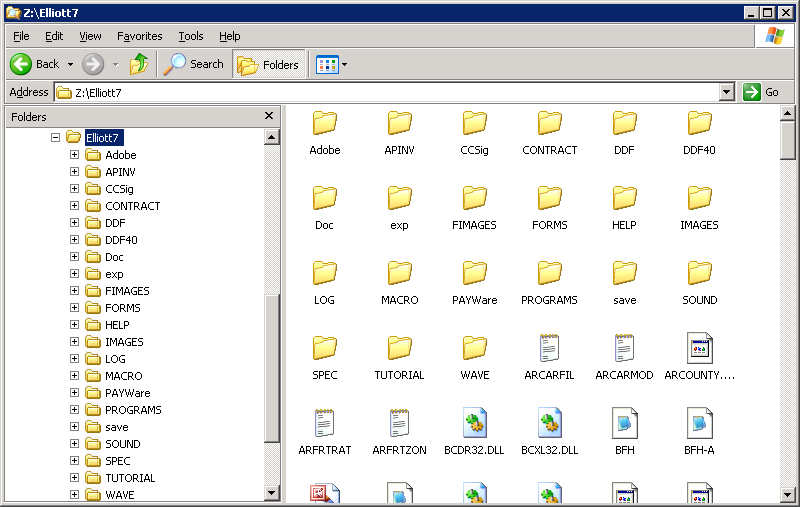Open the View menu

tap(90, 36)
